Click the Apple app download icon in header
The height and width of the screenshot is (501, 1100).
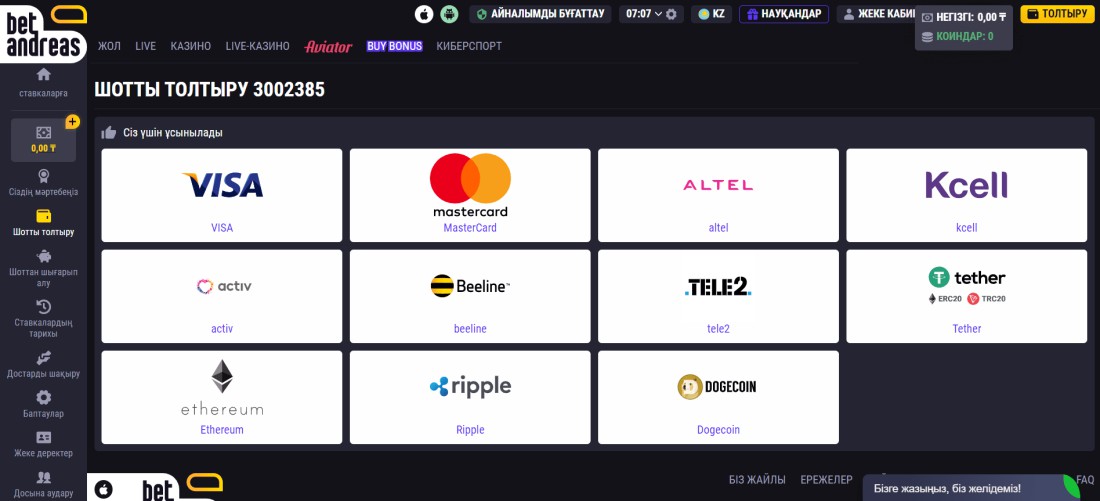(424, 14)
